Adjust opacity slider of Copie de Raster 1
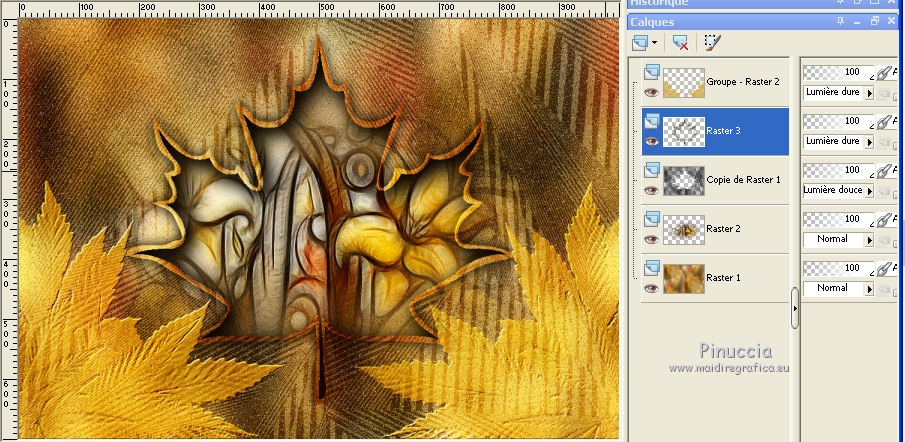Screen dimensions: 905x442 [839, 170]
